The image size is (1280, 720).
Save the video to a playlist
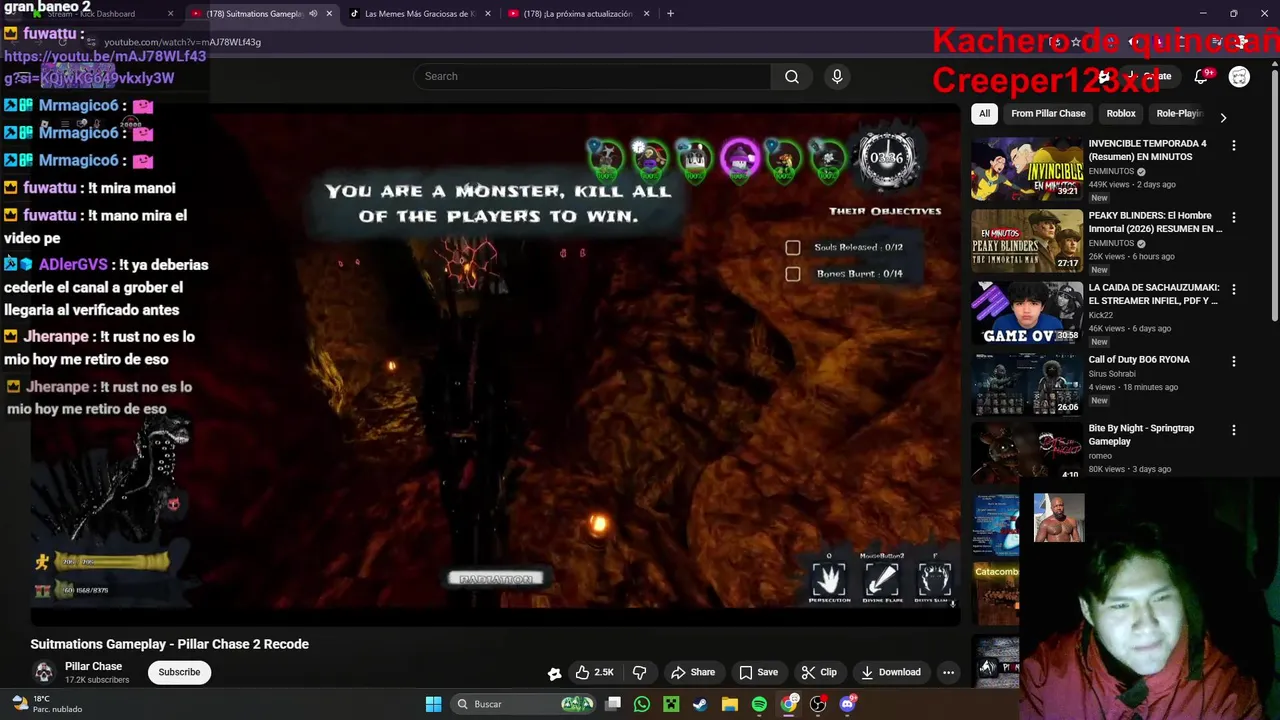(758, 672)
